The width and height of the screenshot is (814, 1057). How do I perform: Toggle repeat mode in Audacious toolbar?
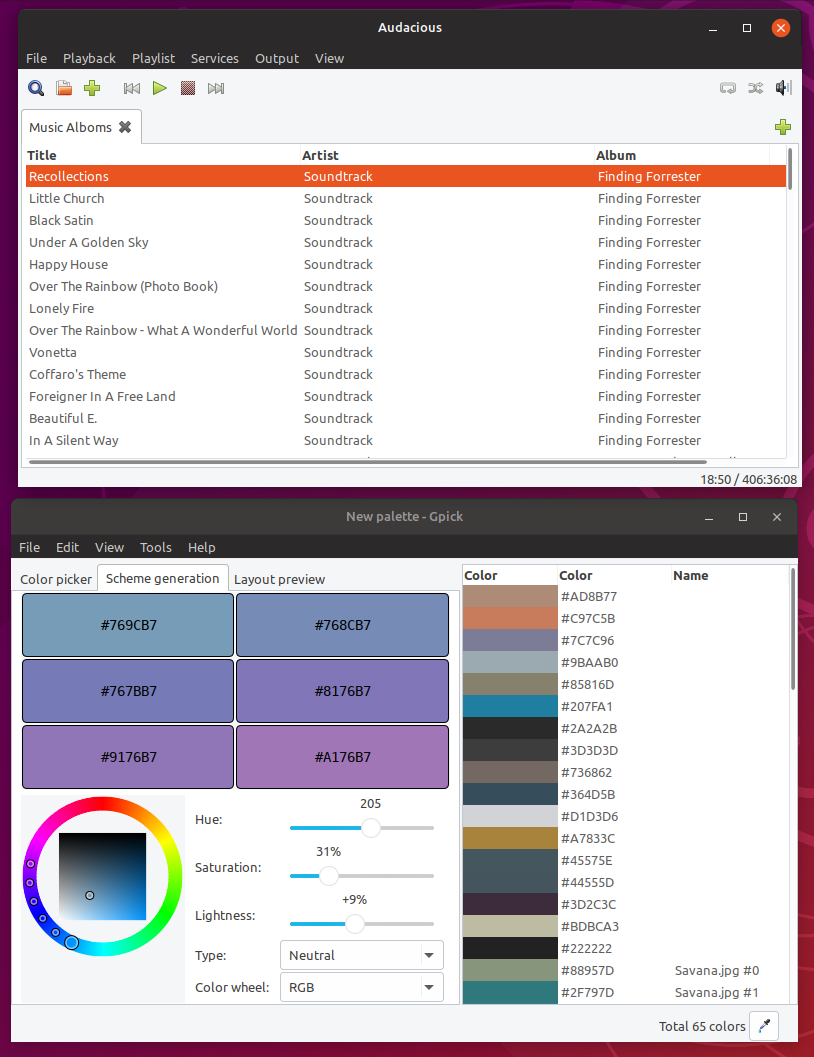pos(728,88)
